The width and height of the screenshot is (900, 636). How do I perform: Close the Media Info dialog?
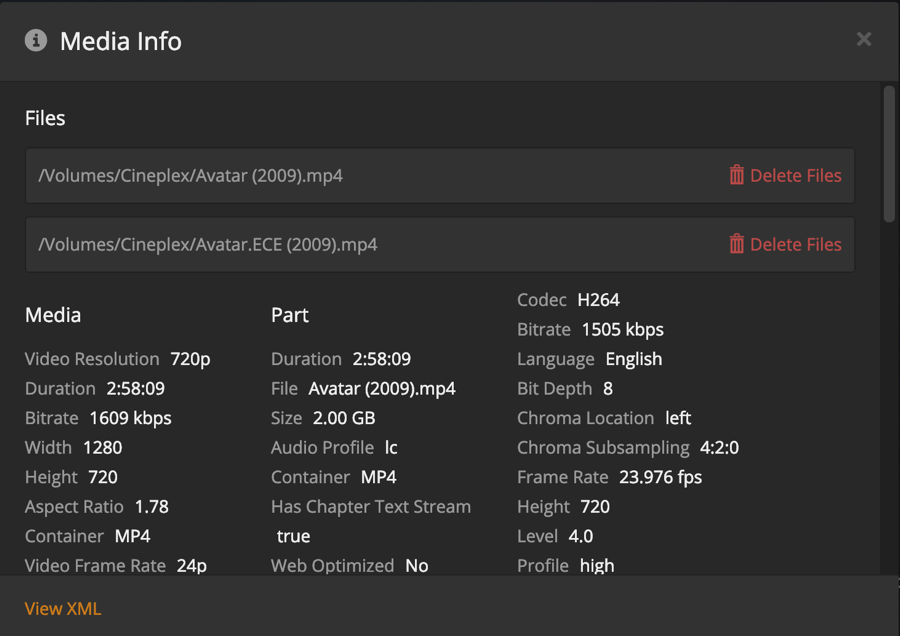pyautogui.click(x=864, y=39)
